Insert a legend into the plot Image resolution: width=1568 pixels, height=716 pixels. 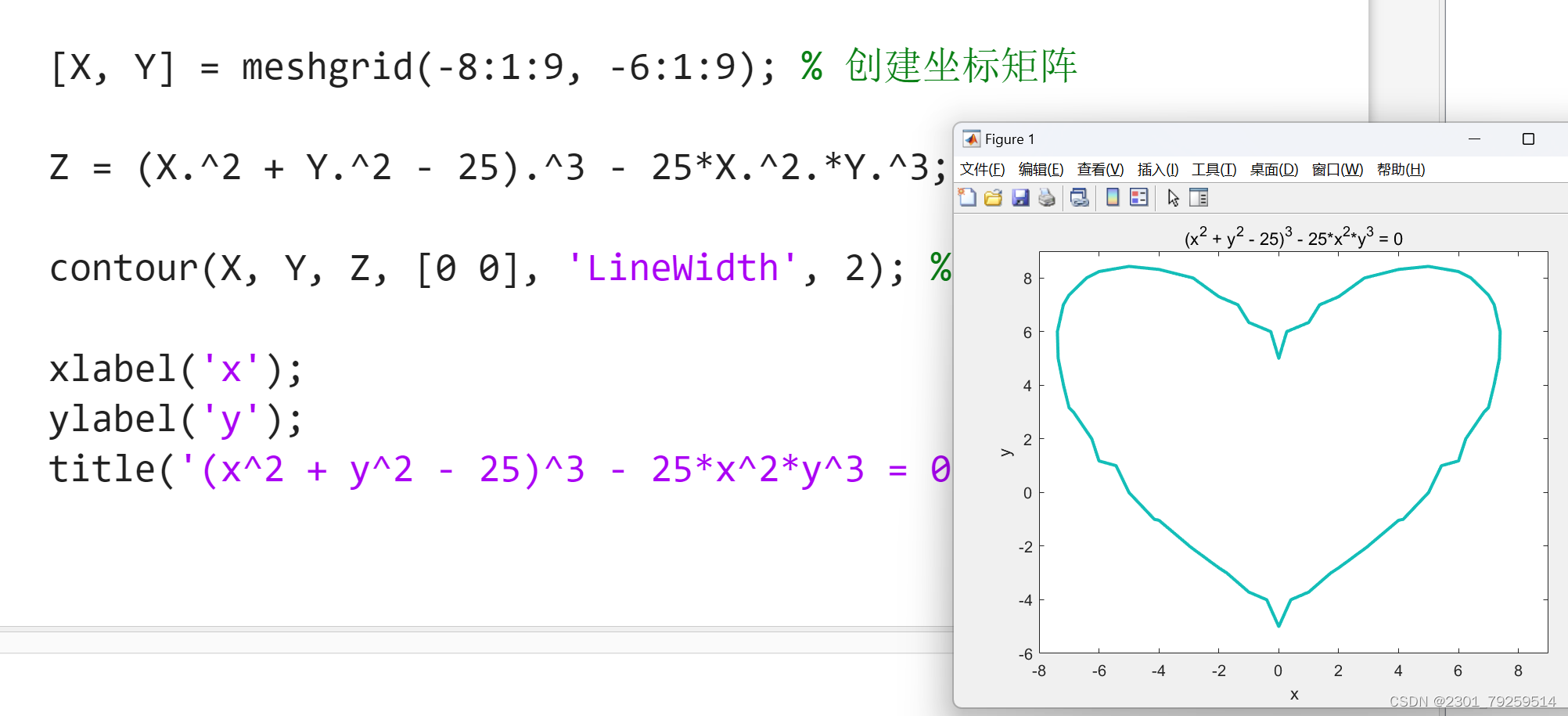tap(1137, 198)
